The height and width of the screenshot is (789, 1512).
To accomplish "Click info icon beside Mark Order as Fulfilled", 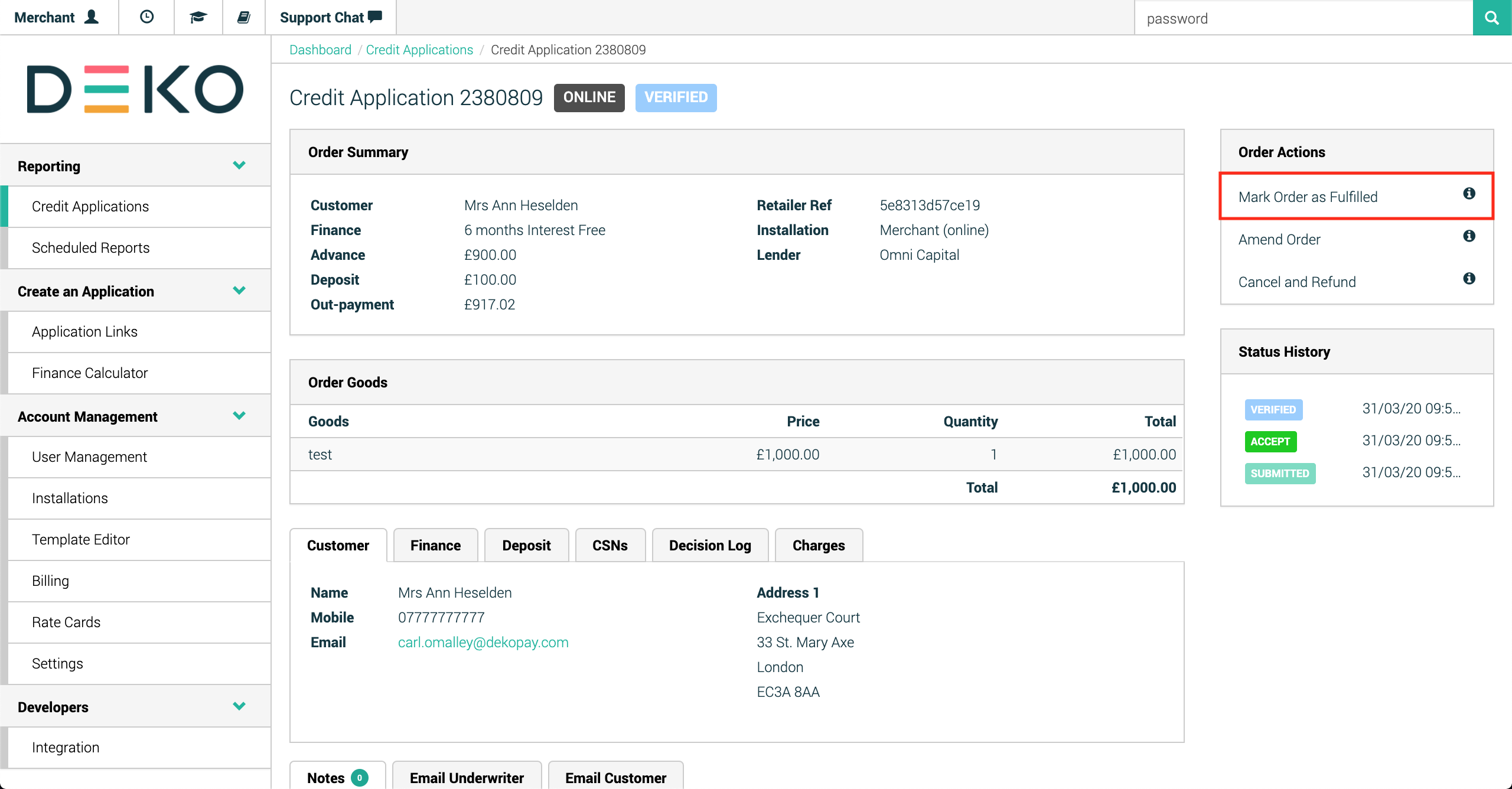I will (1469, 194).
